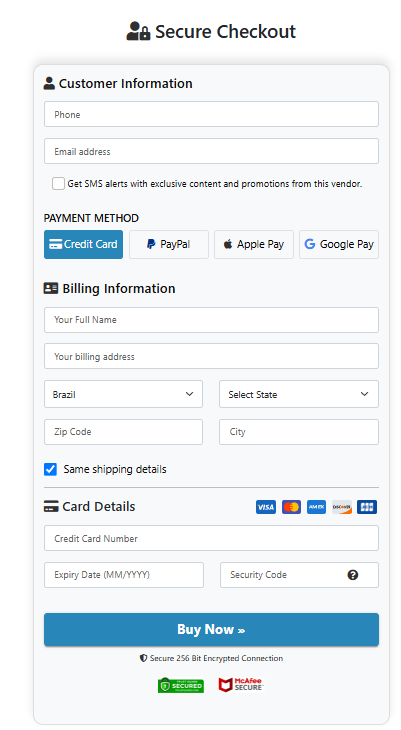Click the Visa card logo

[x=265, y=507]
